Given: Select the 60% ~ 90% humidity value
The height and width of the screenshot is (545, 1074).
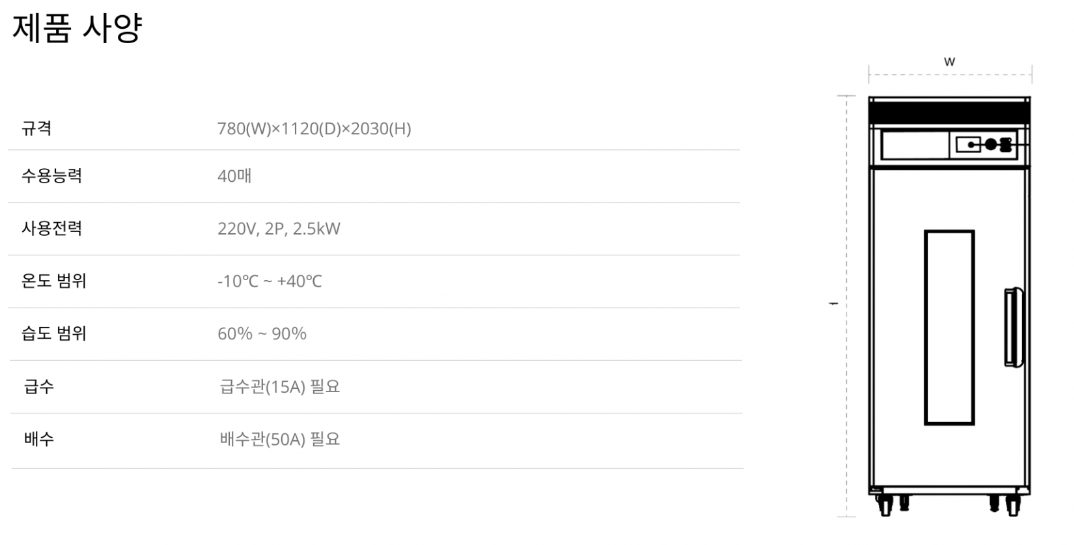Looking at the screenshot, I should (262, 333).
